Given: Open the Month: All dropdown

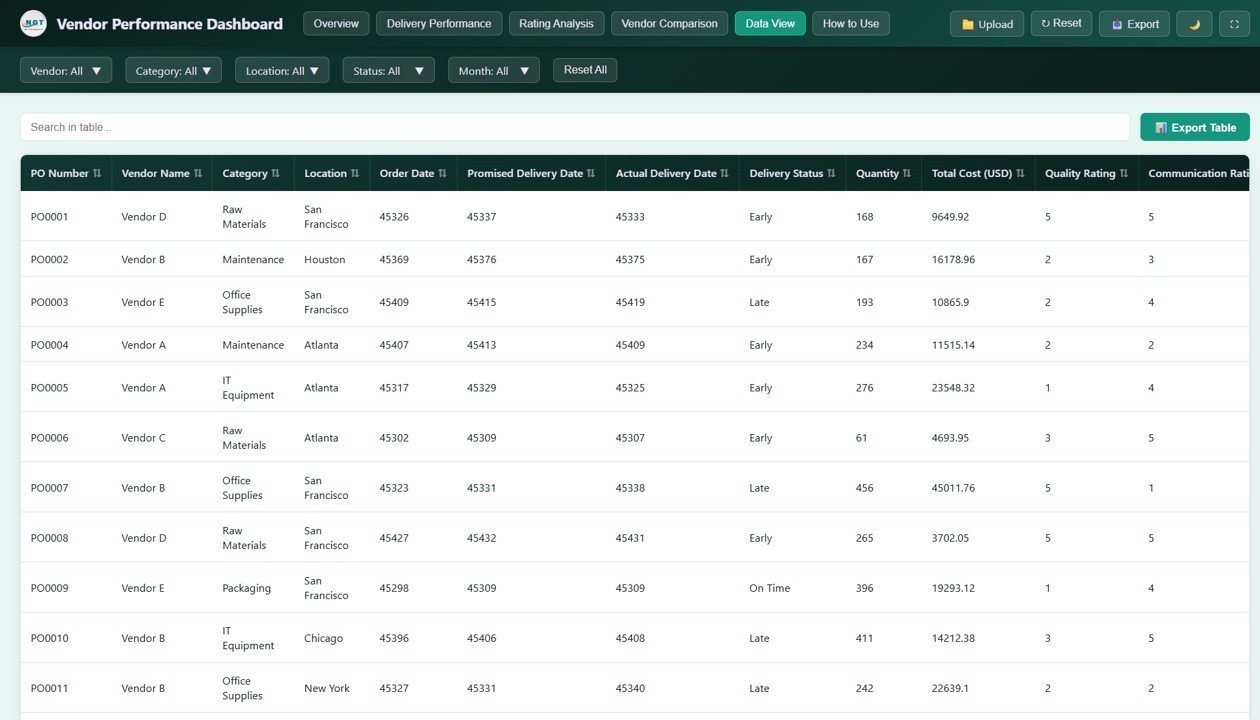Looking at the screenshot, I should [492, 70].
